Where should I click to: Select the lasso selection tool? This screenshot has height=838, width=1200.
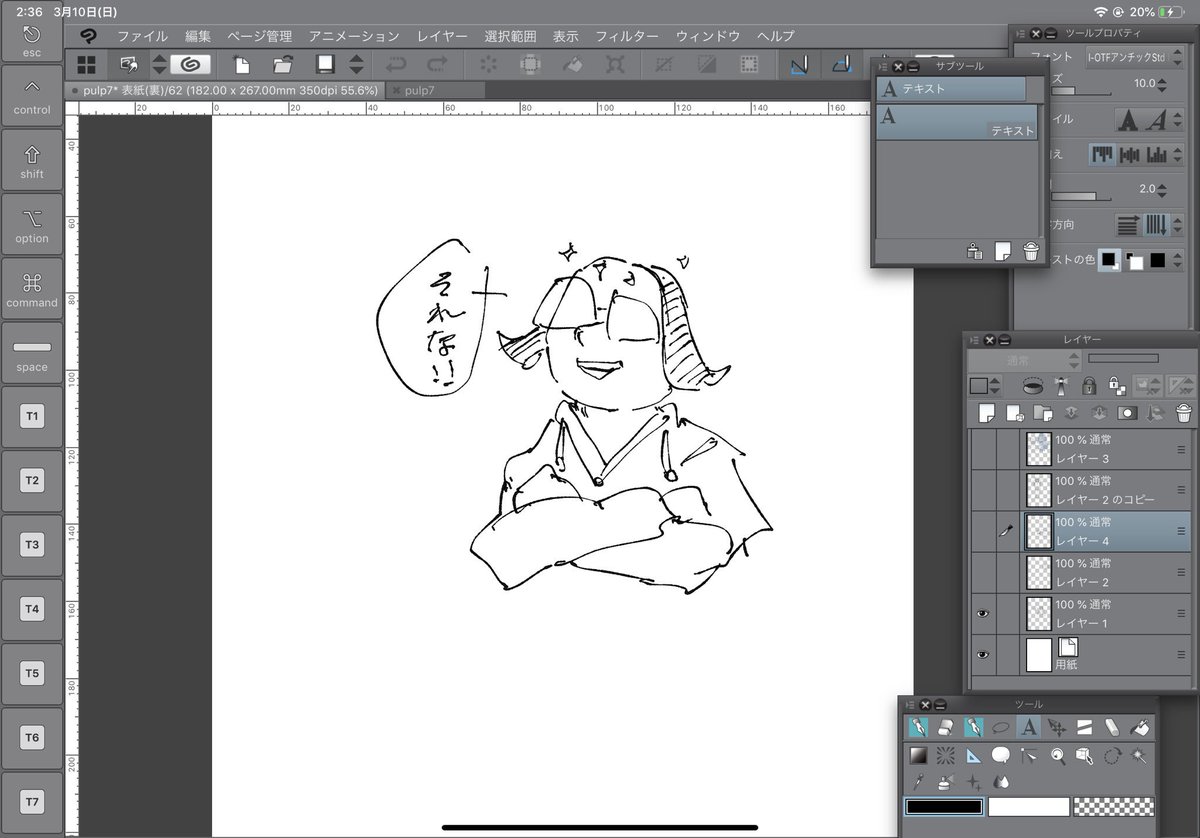tap(1000, 727)
